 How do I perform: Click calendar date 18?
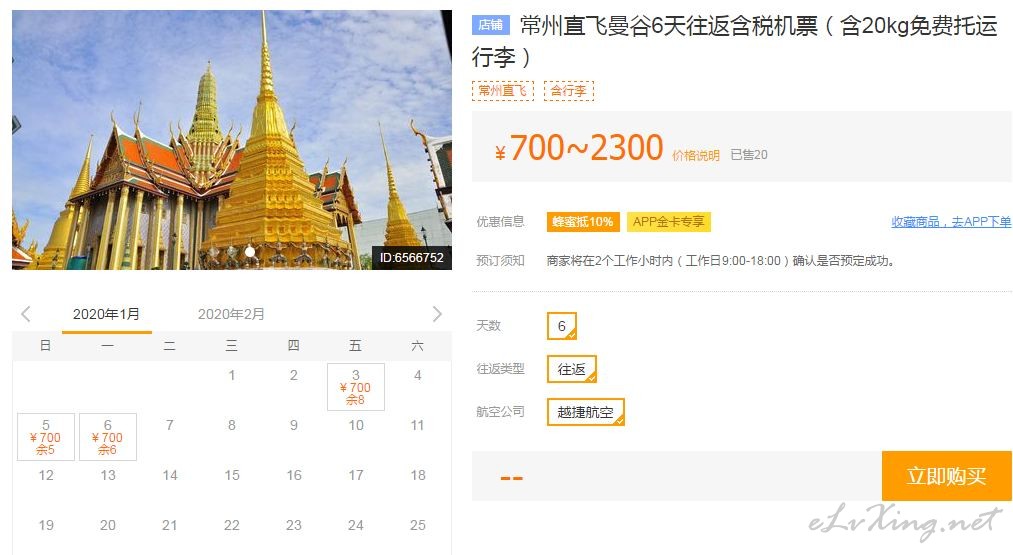pos(418,475)
